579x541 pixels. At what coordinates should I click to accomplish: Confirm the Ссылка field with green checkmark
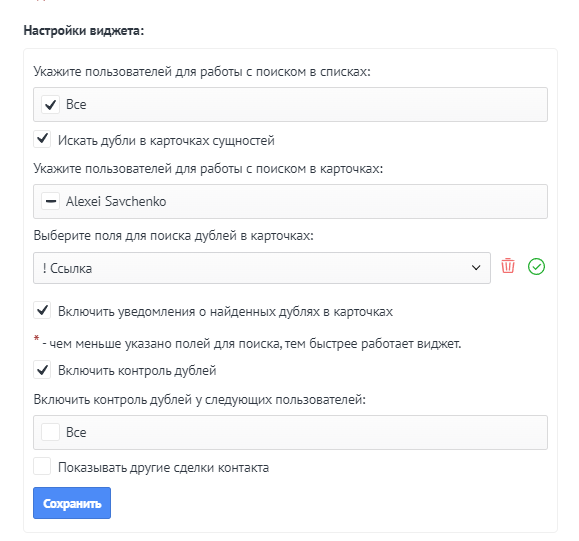536,267
